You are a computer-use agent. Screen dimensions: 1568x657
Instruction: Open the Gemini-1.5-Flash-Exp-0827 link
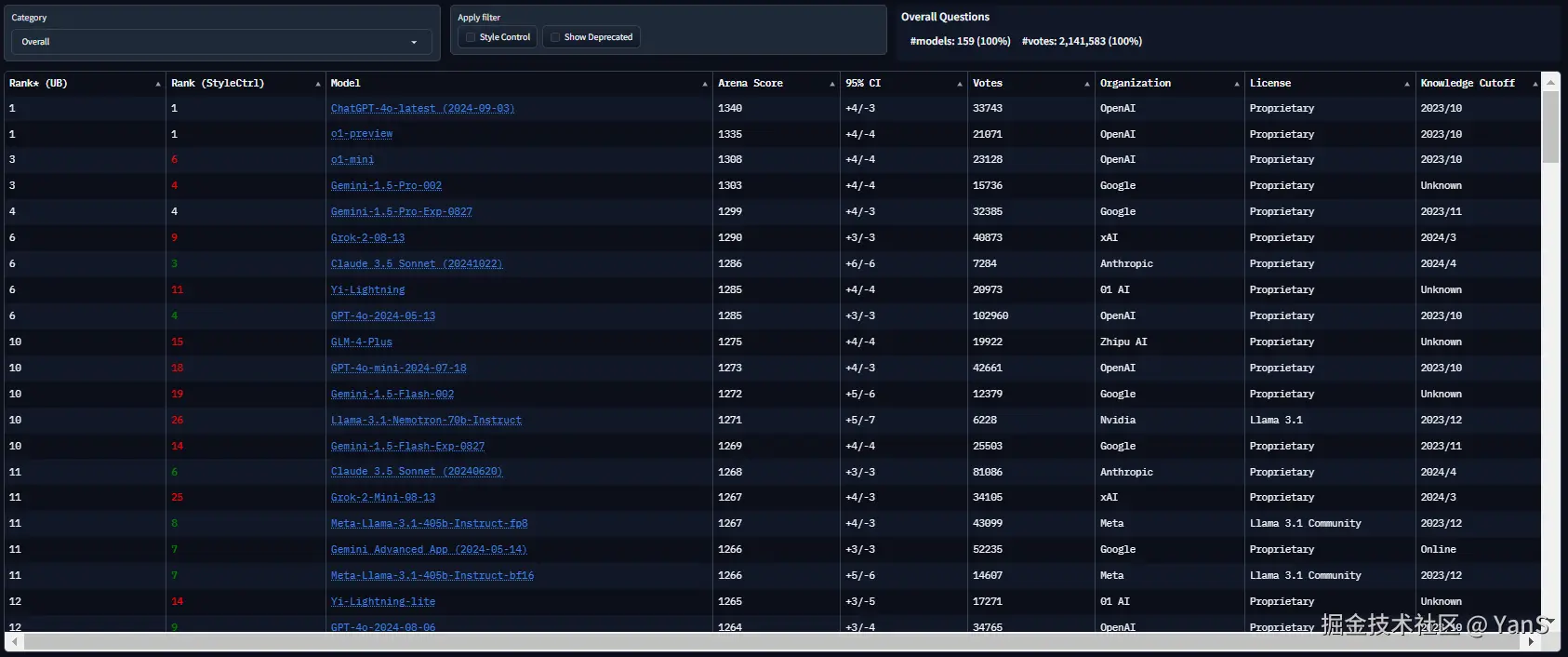(407, 447)
